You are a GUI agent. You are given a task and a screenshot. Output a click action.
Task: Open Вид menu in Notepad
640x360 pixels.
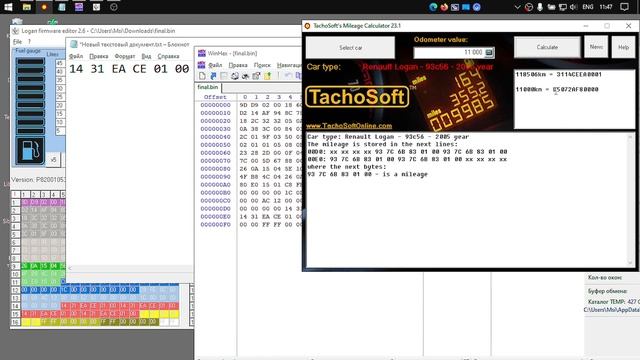click(146, 56)
